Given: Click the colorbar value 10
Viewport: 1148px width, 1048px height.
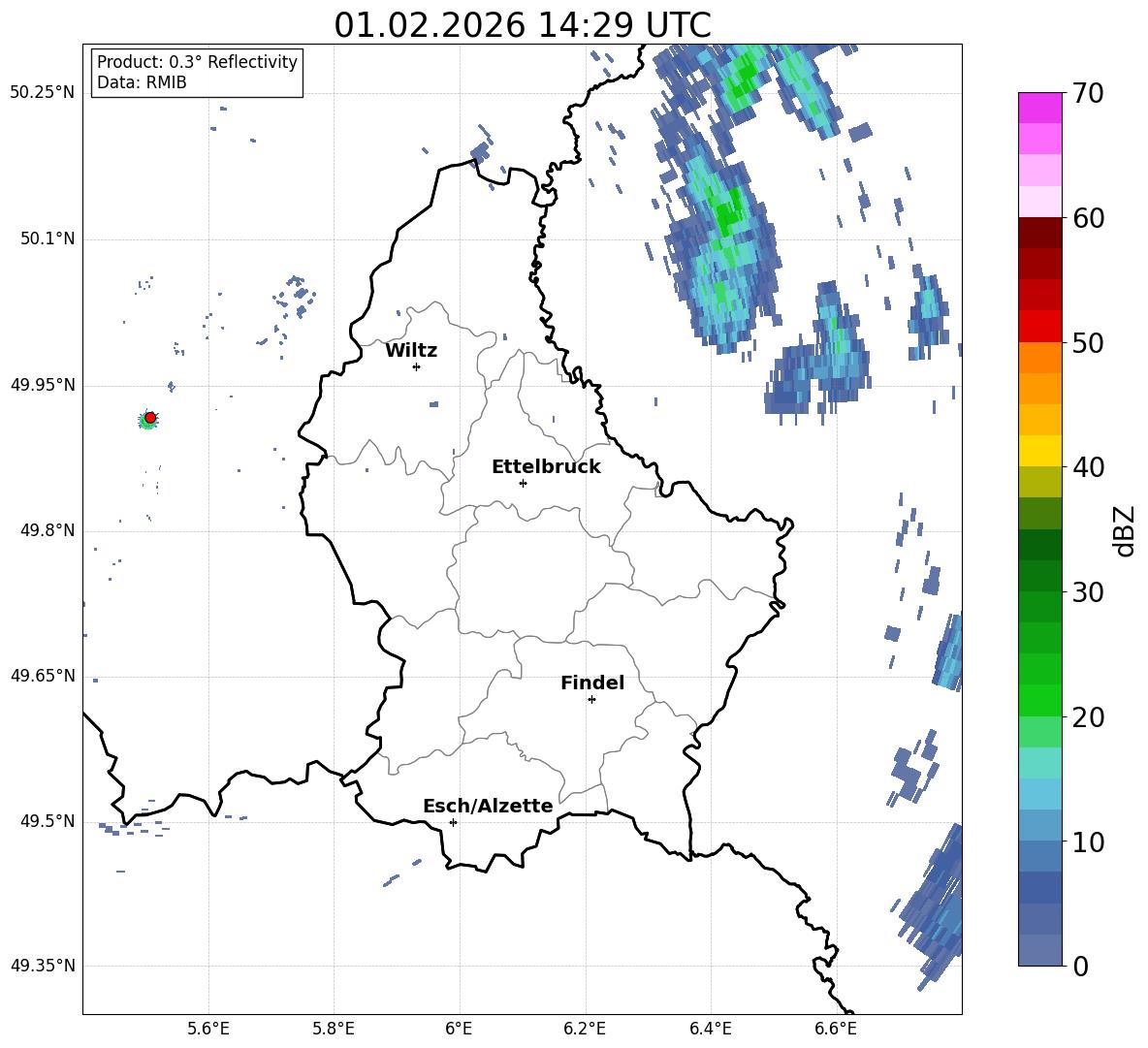Looking at the screenshot, I should point(1088,842).
